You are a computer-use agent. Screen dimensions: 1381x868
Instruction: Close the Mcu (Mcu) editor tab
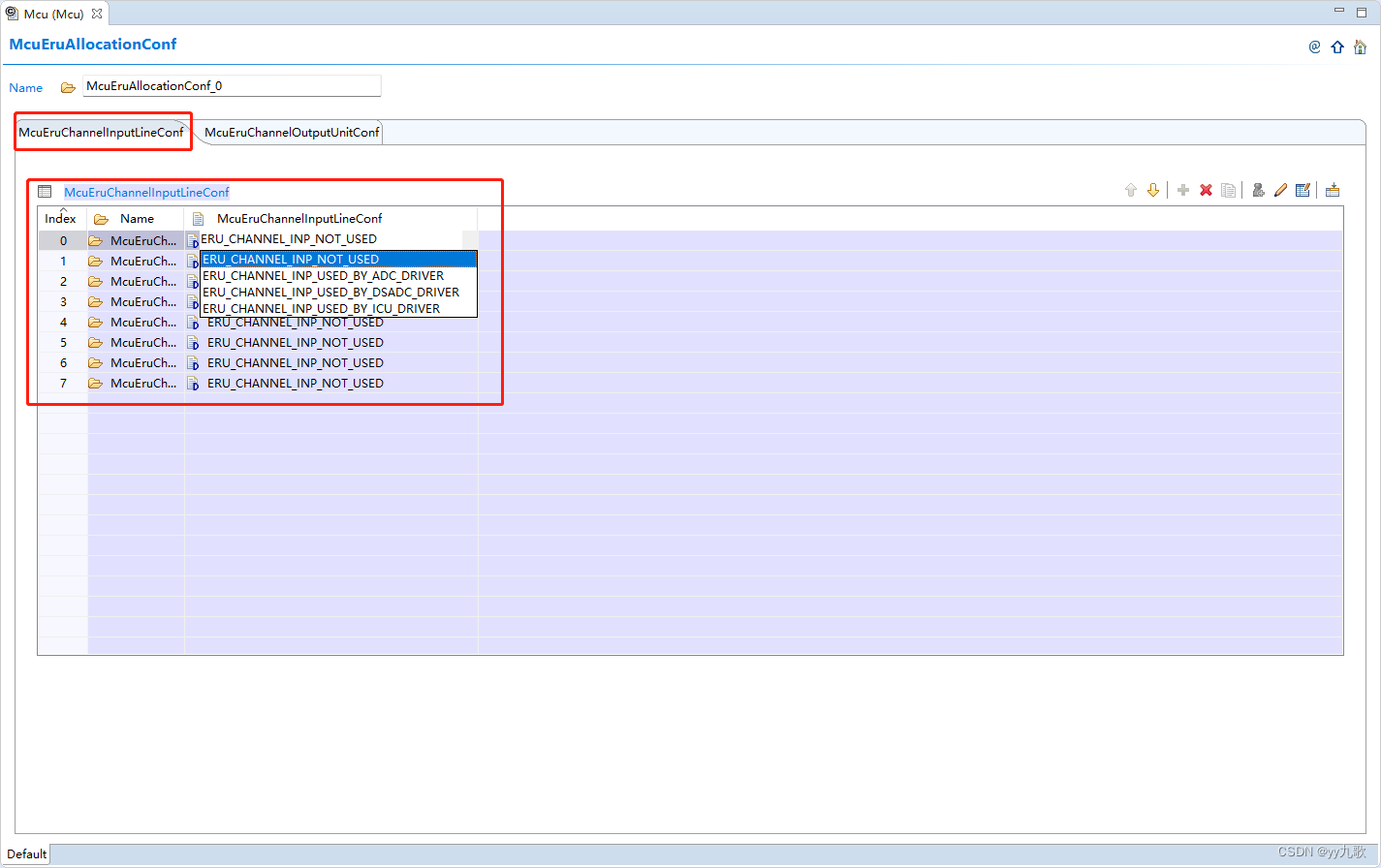click(97, 14)
